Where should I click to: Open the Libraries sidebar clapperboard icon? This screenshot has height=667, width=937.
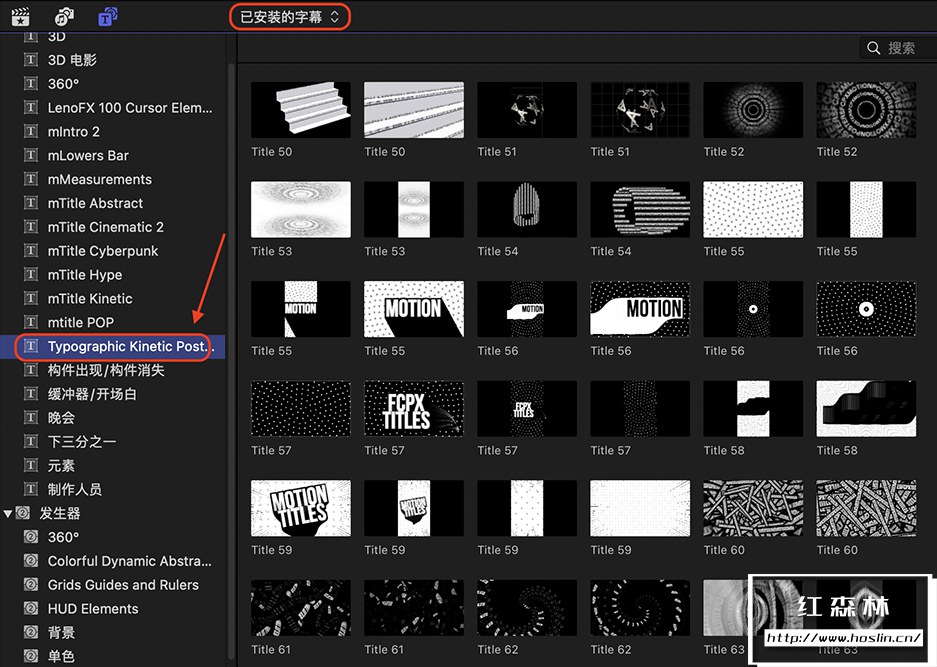click(20, 16)
